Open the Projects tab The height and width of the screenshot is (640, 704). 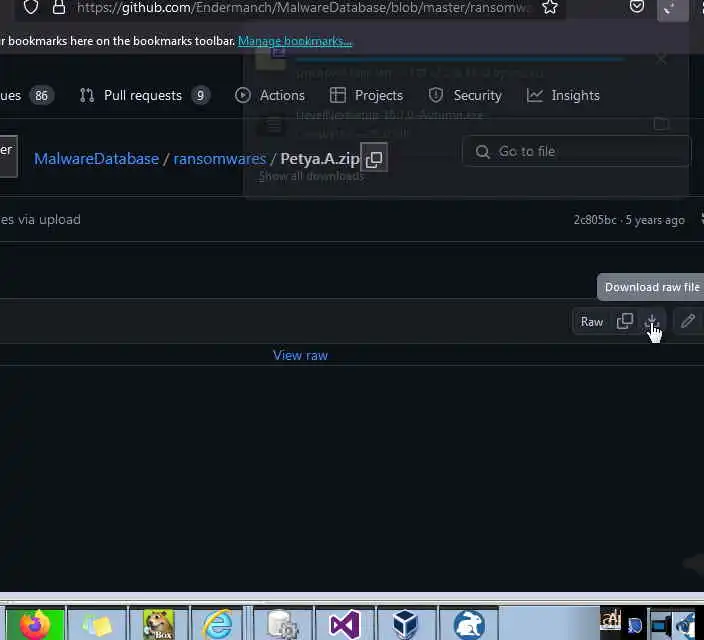pos(366,96)
